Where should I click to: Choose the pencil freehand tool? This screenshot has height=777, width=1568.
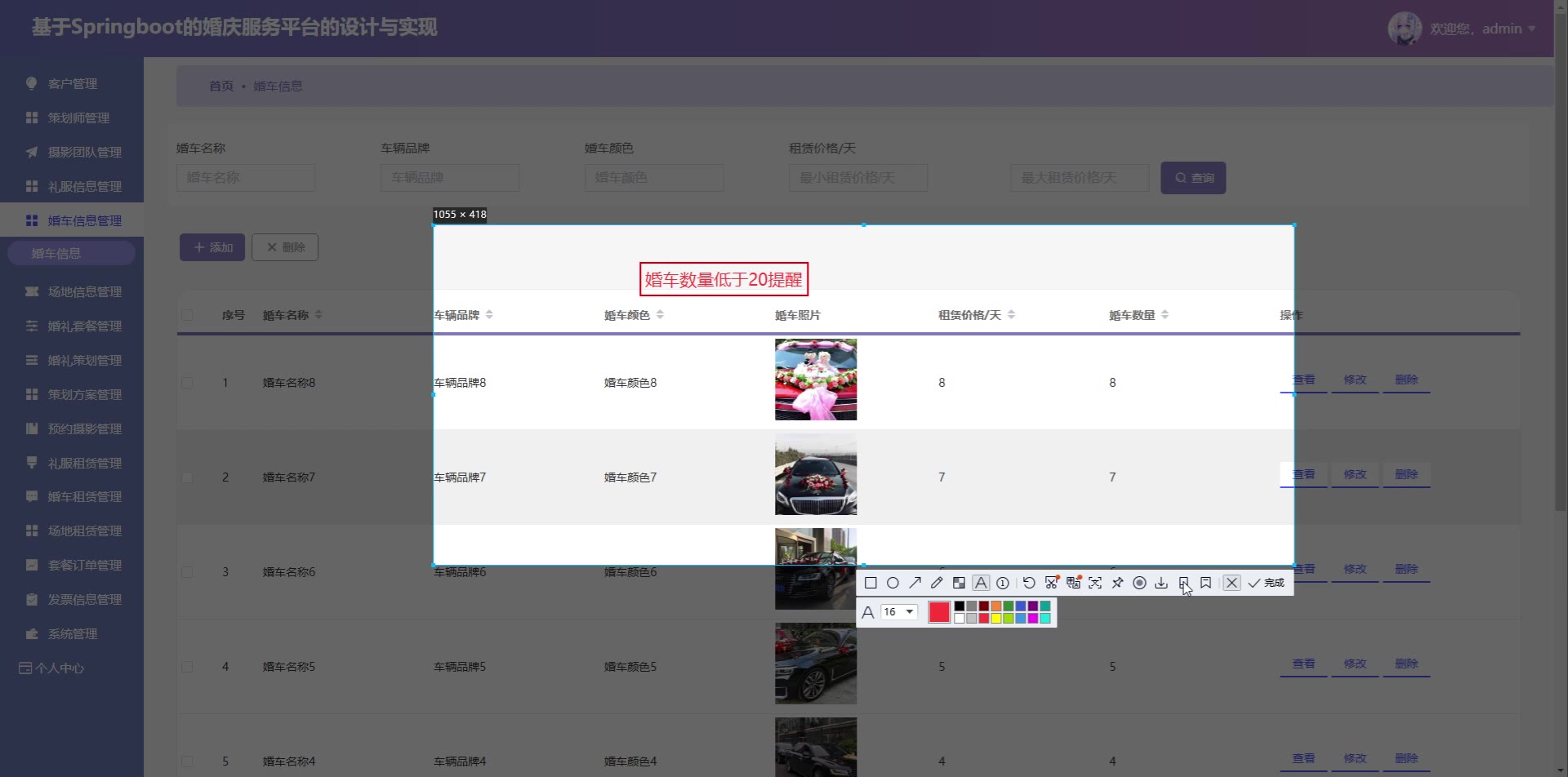pyautogui.click(x=937, y=583)
